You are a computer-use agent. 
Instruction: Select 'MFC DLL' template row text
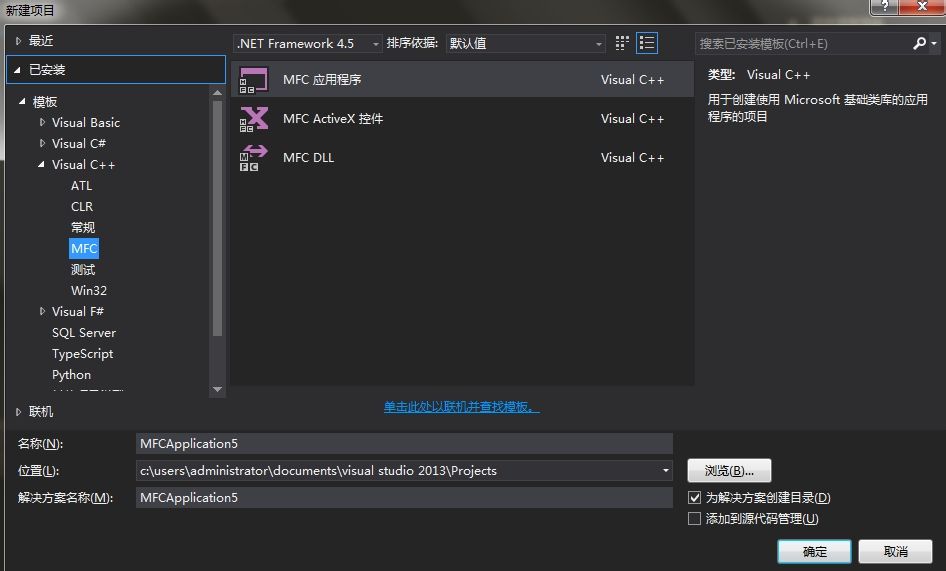pos(308,158)
